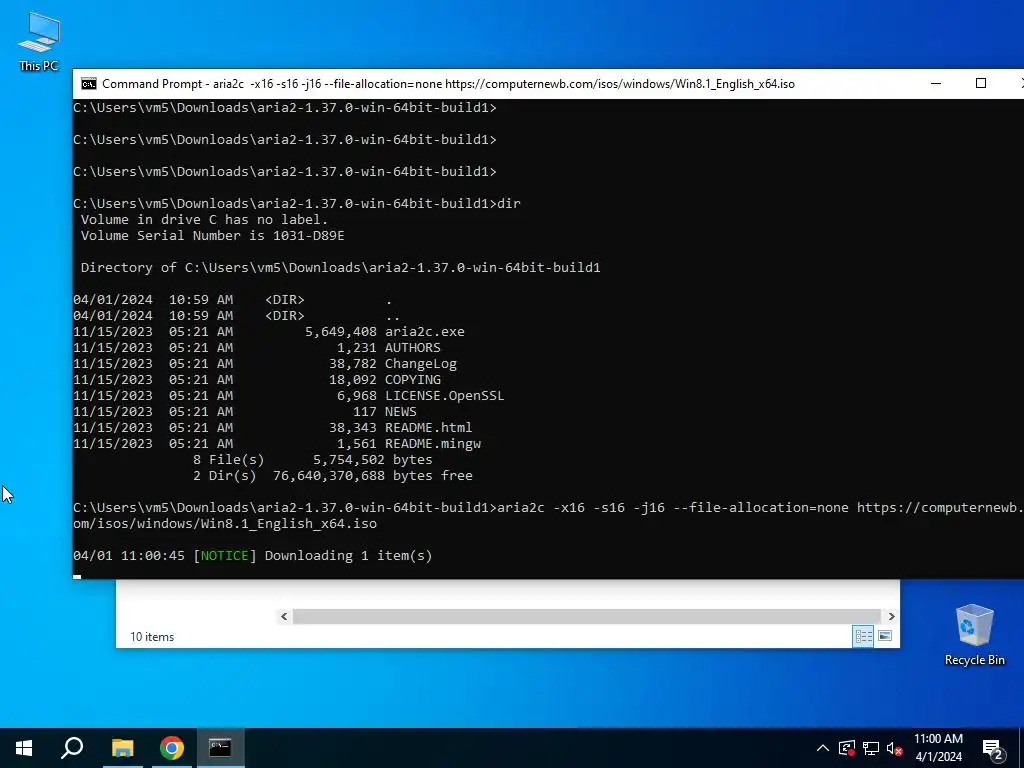This screenshot has width=1024, height=768.
Task: Click 'NEWS' in the dir output
Action: [400, 411]
